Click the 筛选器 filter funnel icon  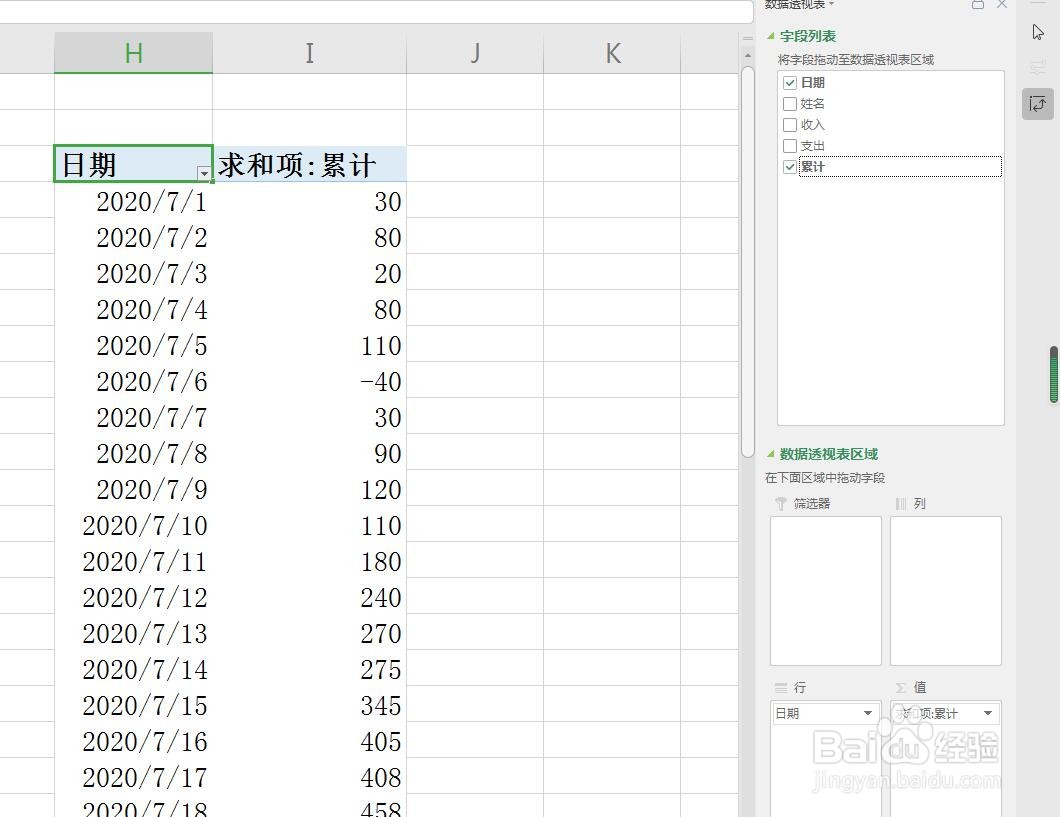click(779, 503)
